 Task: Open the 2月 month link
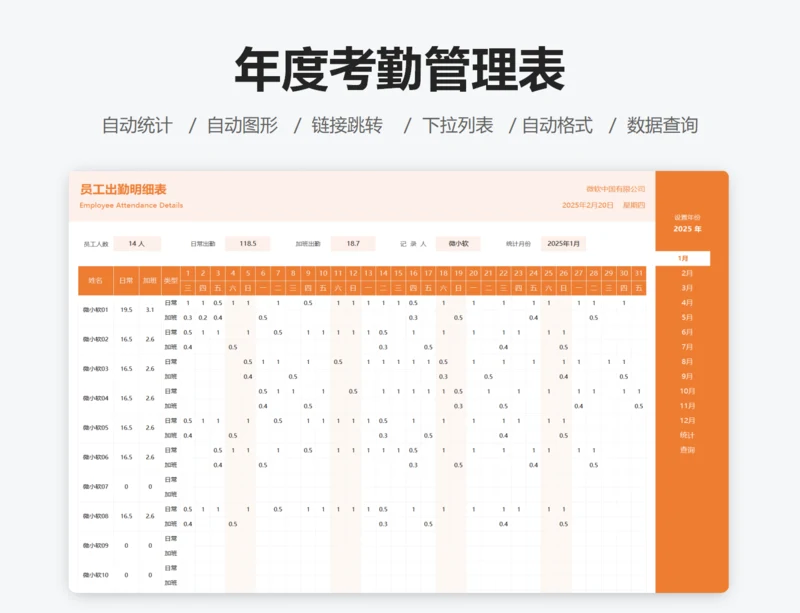(x=687, y=273)
